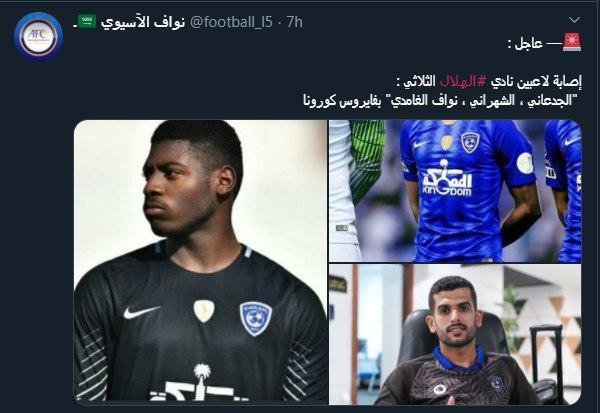Click the 7h tweet timestamp

(x=295, y=22)
